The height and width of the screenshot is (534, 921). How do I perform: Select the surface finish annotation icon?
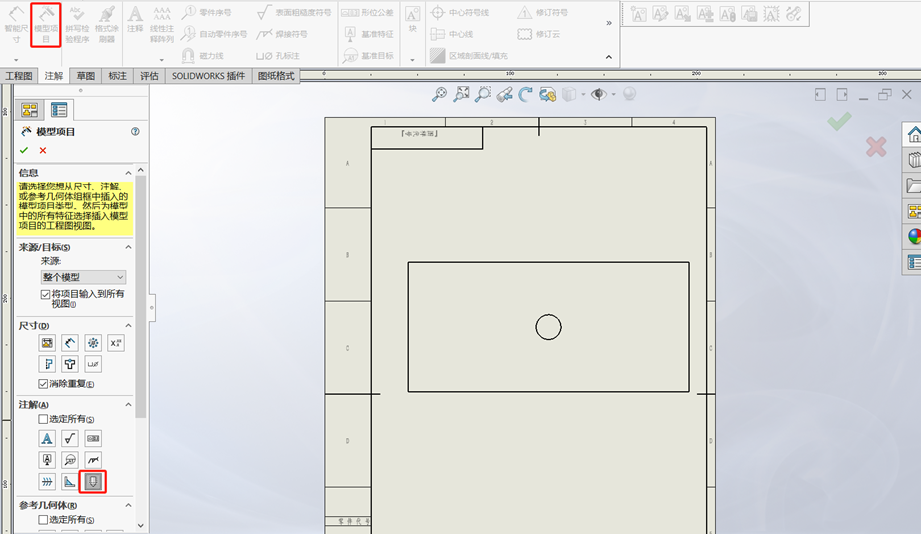[70, 438]
